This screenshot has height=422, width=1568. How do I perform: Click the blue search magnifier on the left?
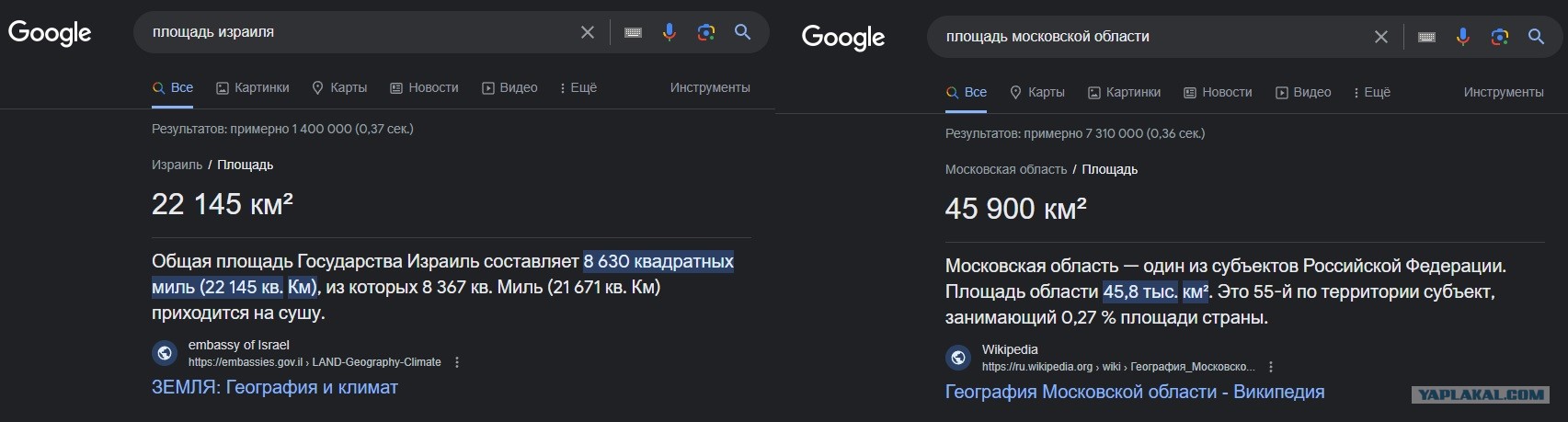coord(743,32)
